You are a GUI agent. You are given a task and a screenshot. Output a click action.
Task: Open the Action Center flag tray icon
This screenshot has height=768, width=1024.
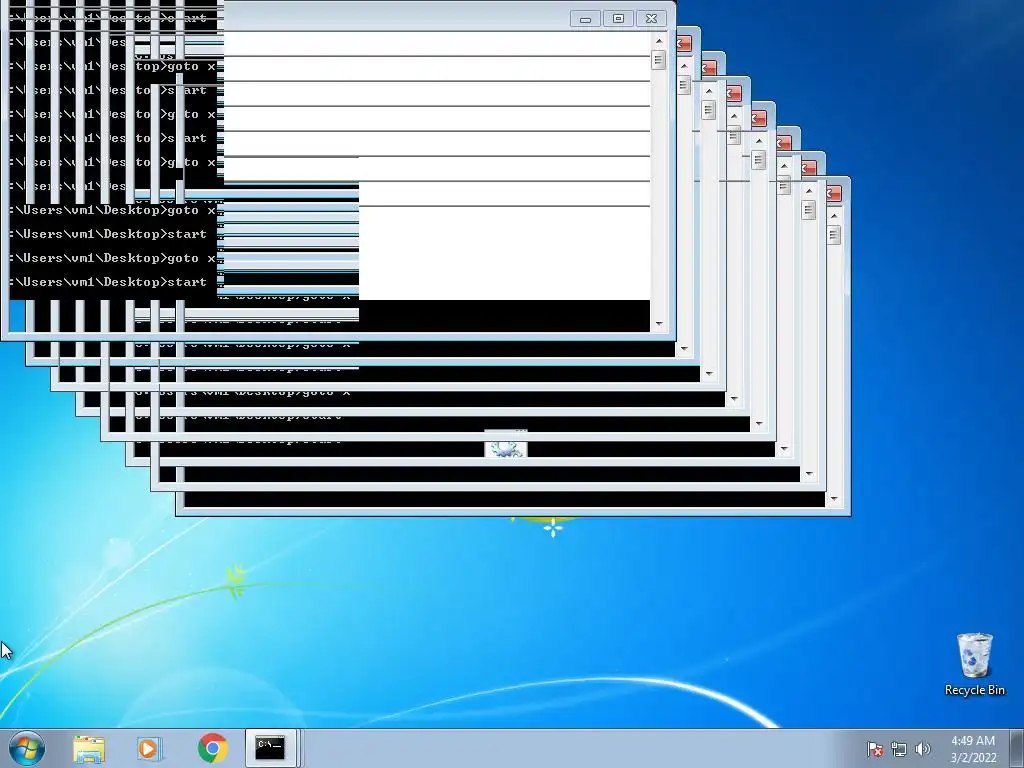[x=874, y=749]
